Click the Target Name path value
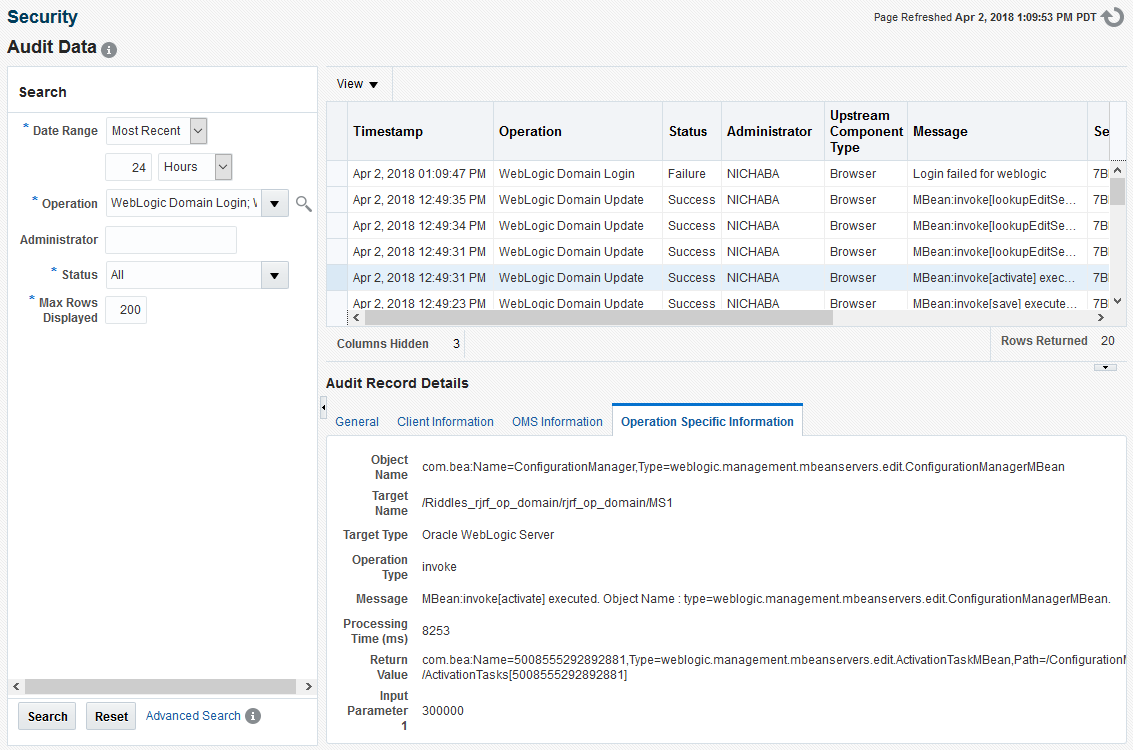 pyautogui.click(x=547, y=503)
